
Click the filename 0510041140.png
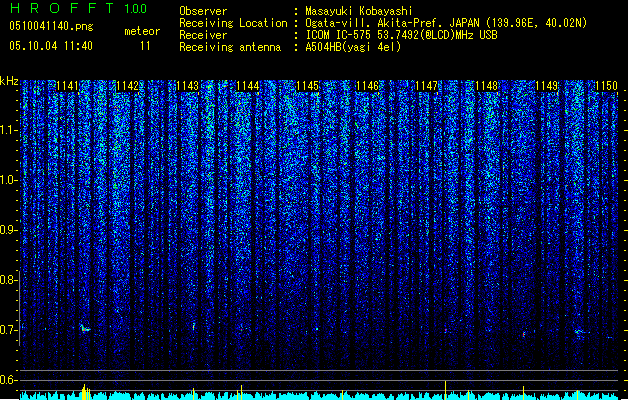[51, 26]
